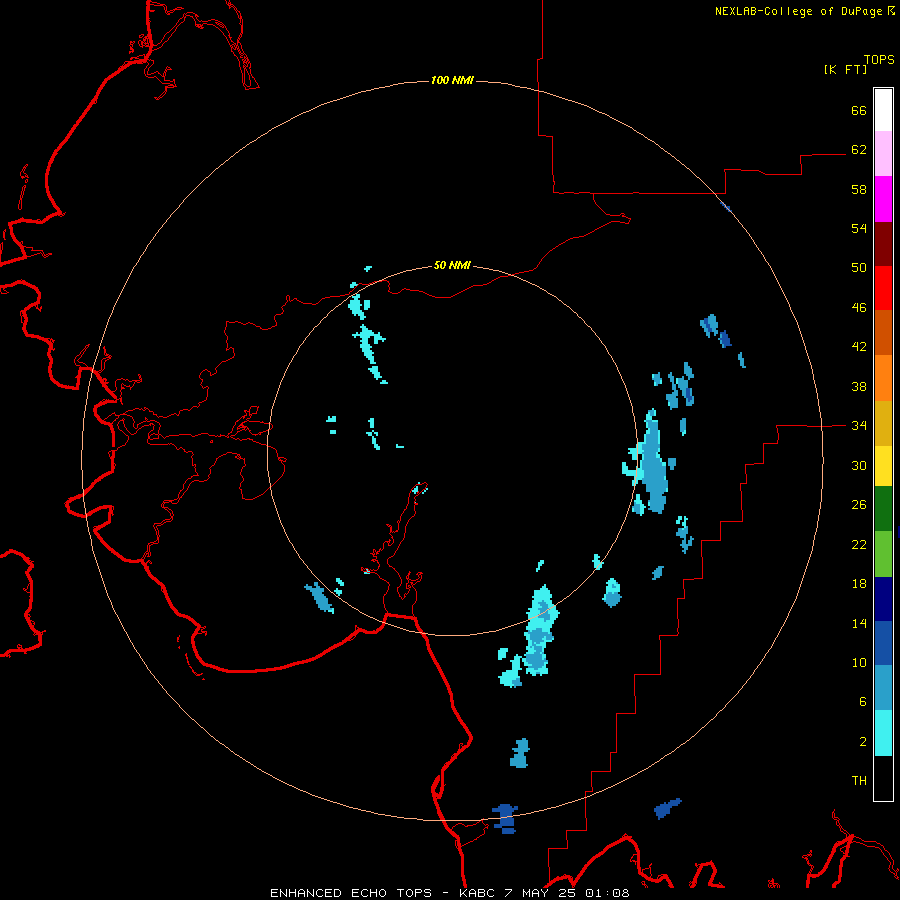Viewport: 900px width, 900px height.
Task: Click the "26" legend value
Action: pyautogui.click(x=859, y=505)
